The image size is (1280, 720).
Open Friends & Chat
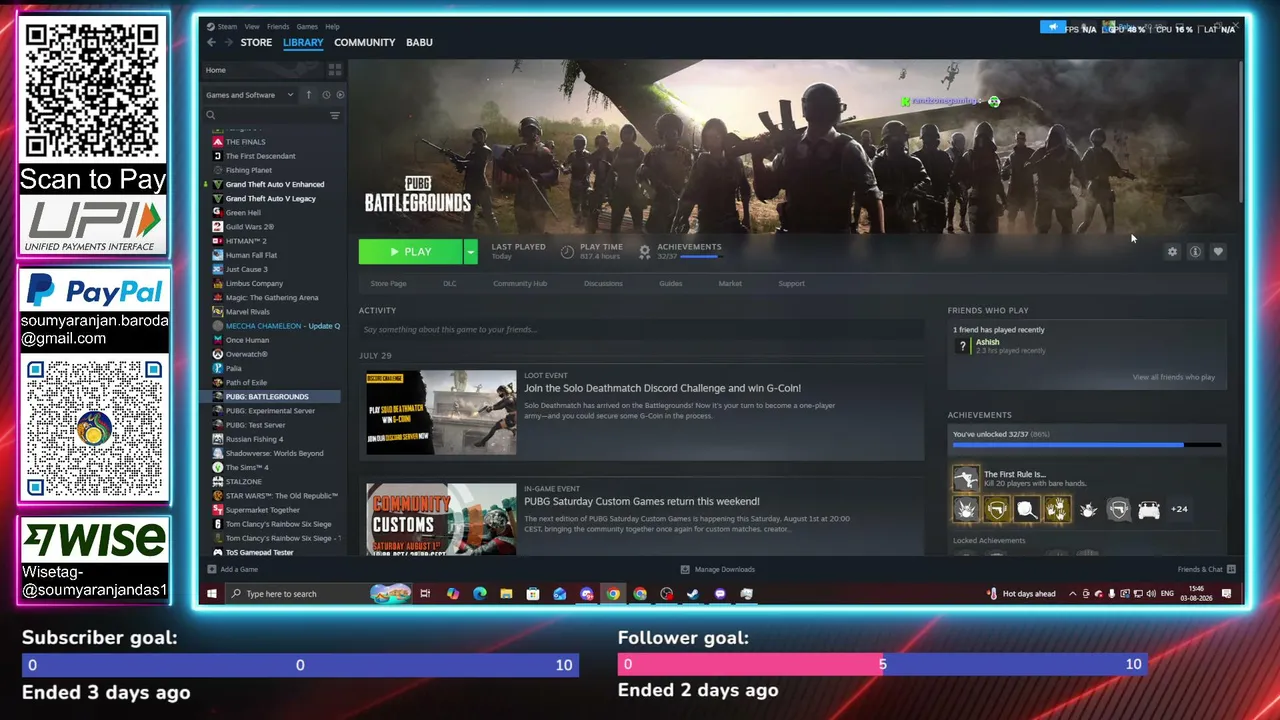click(1206, 569)
